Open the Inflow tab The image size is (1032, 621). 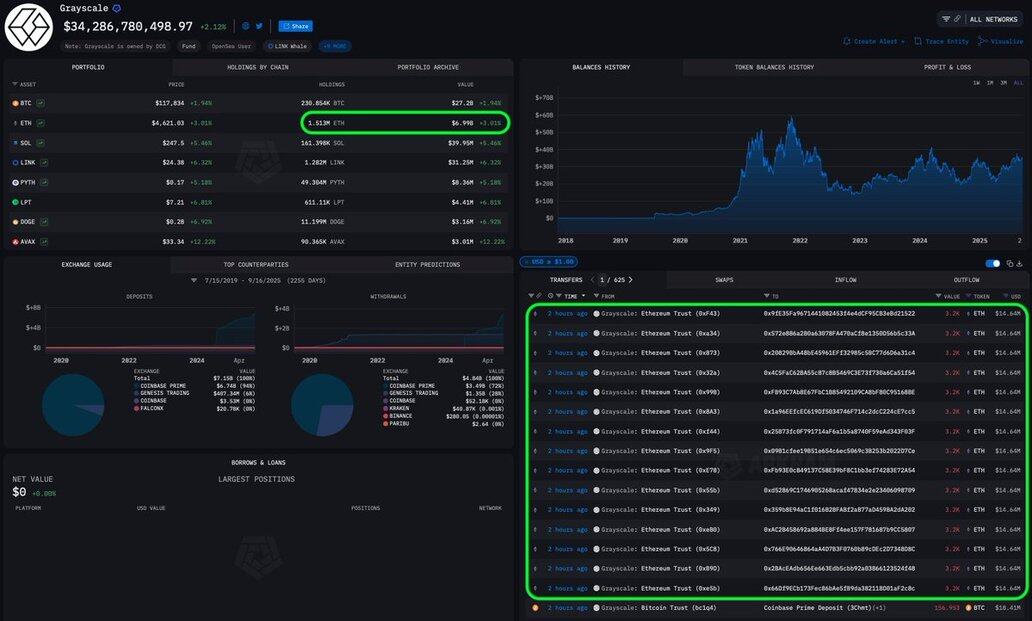[x=845, y=280]
